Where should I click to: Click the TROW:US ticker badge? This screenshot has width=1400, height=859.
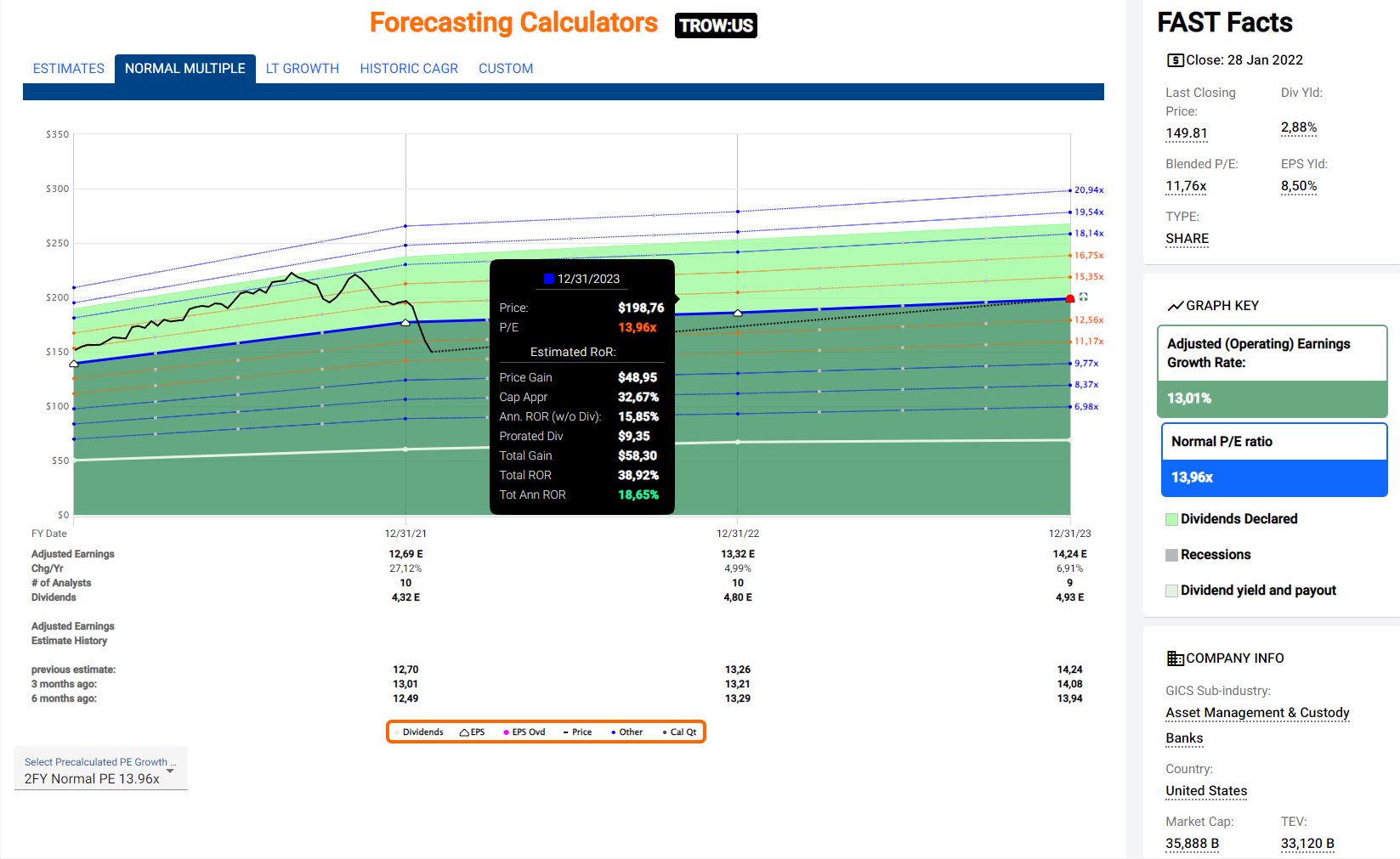716,25
